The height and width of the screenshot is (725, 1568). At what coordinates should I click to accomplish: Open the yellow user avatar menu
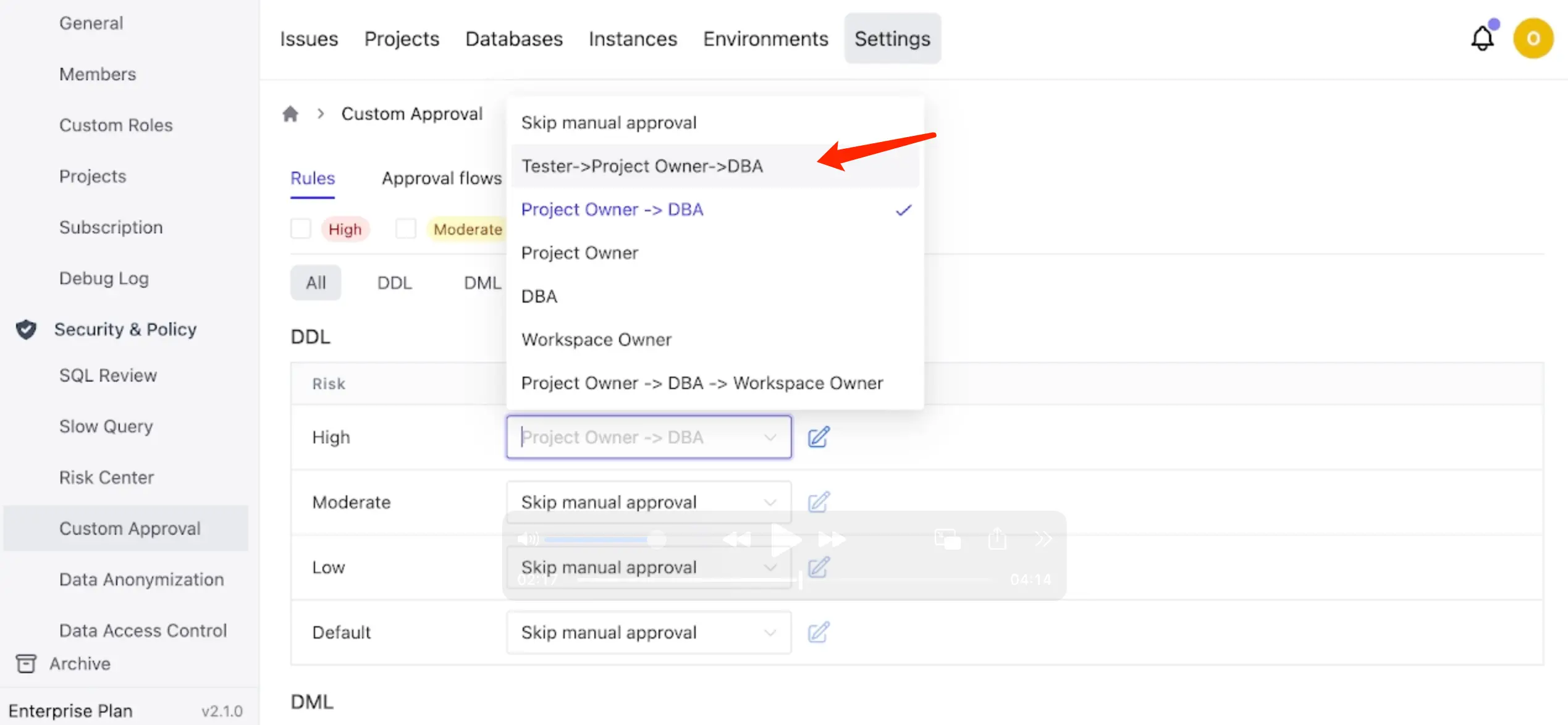[x=1532, y=39]
